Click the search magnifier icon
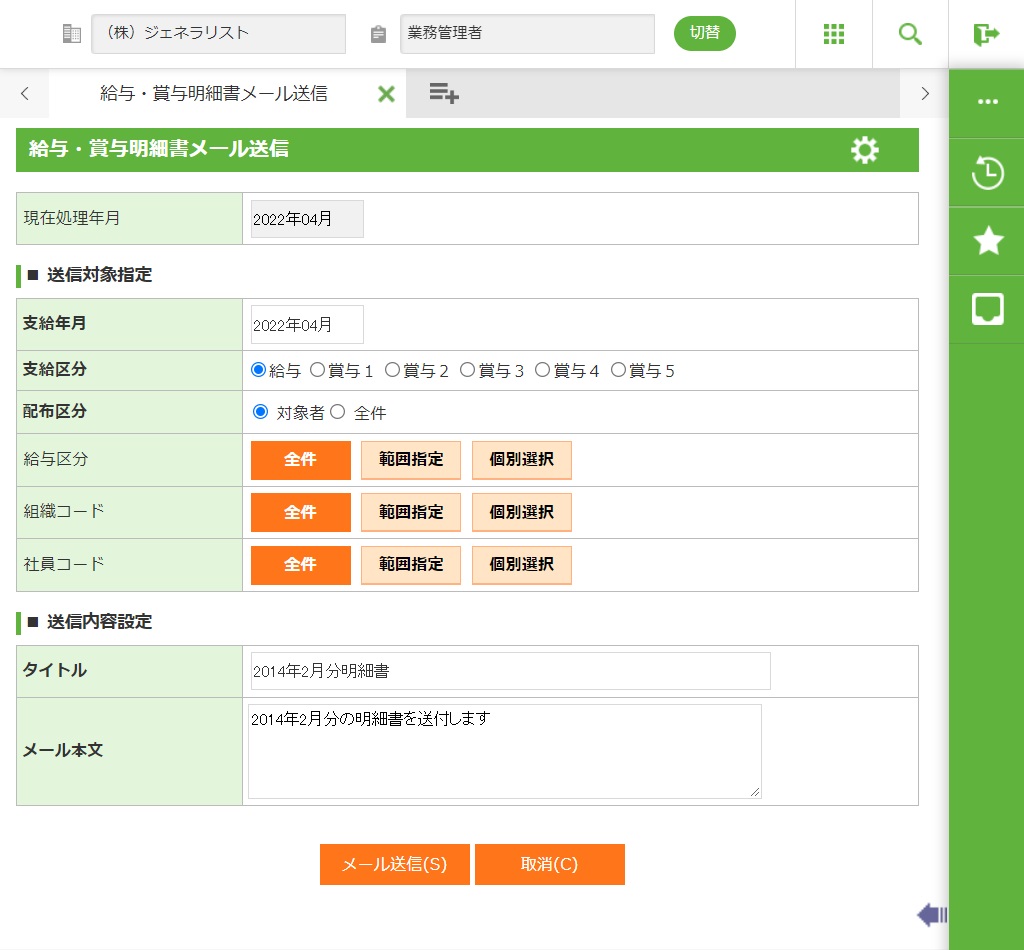Viewport: 1024px width, 950px height. (910, 34)
